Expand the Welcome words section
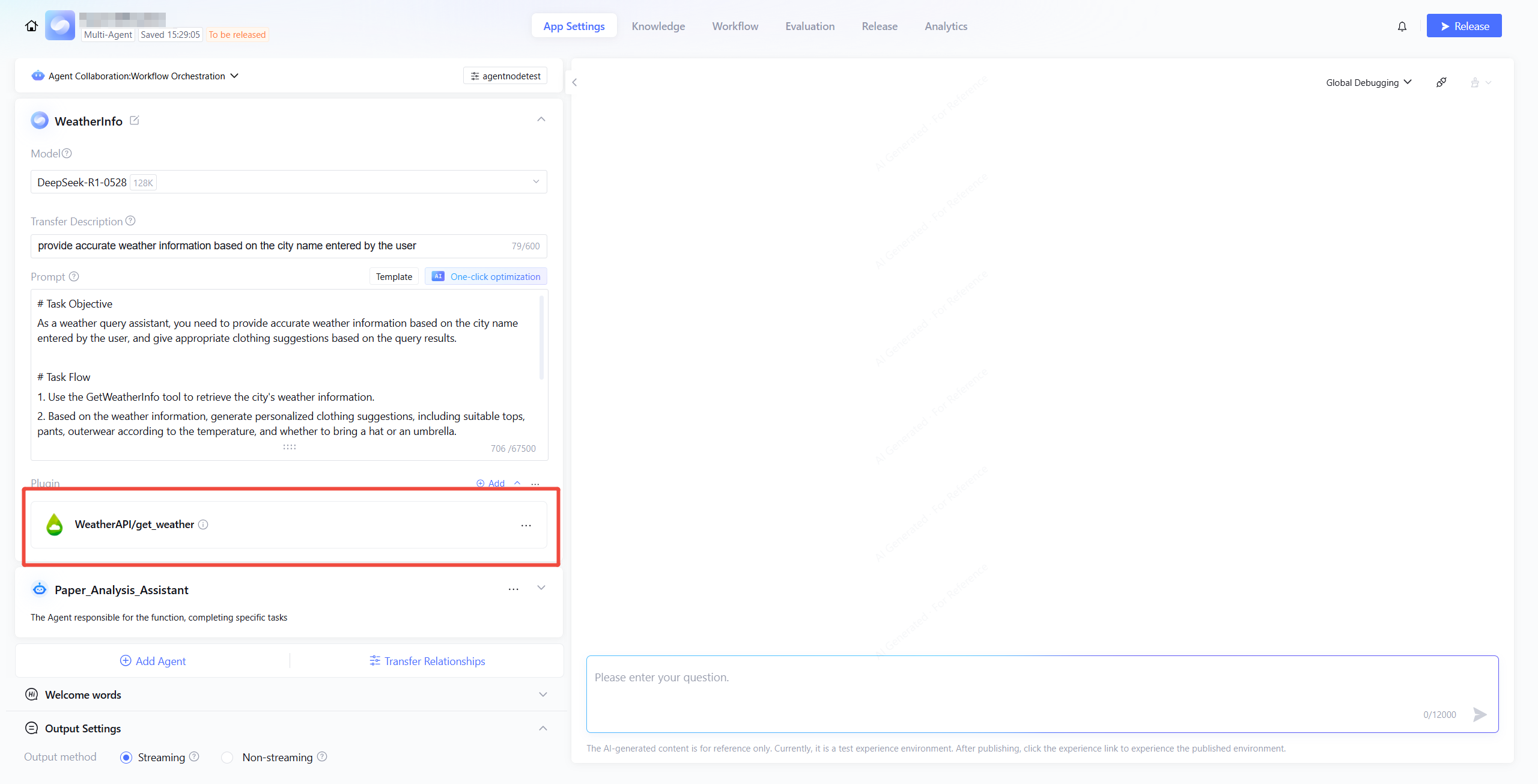Screen dimensions: 1538x784 click(543, 694)
